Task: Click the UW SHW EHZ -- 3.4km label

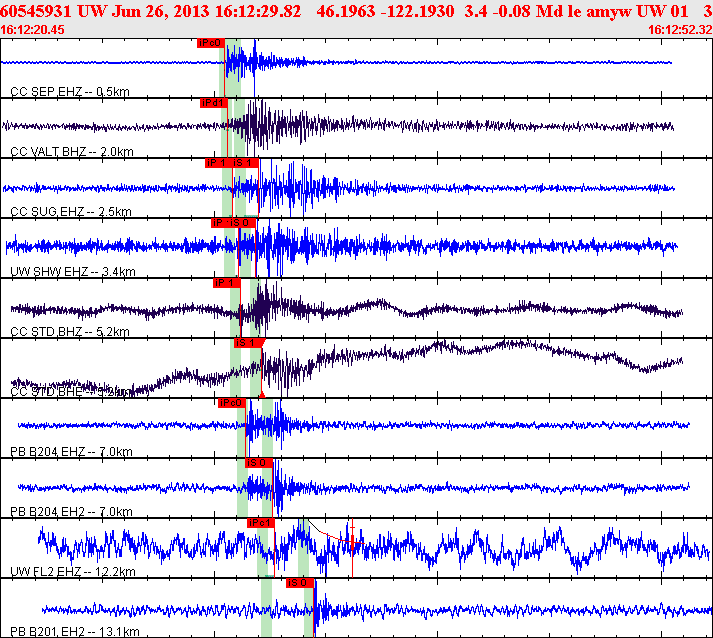Action: [73, 271]
